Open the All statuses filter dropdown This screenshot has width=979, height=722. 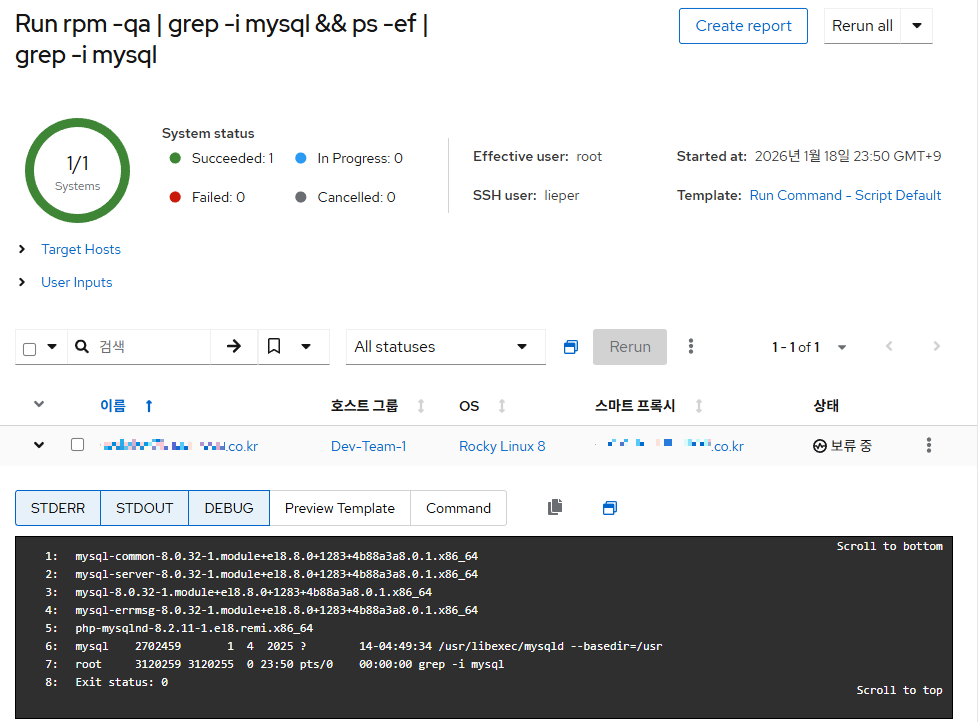[x=446, y=347]
